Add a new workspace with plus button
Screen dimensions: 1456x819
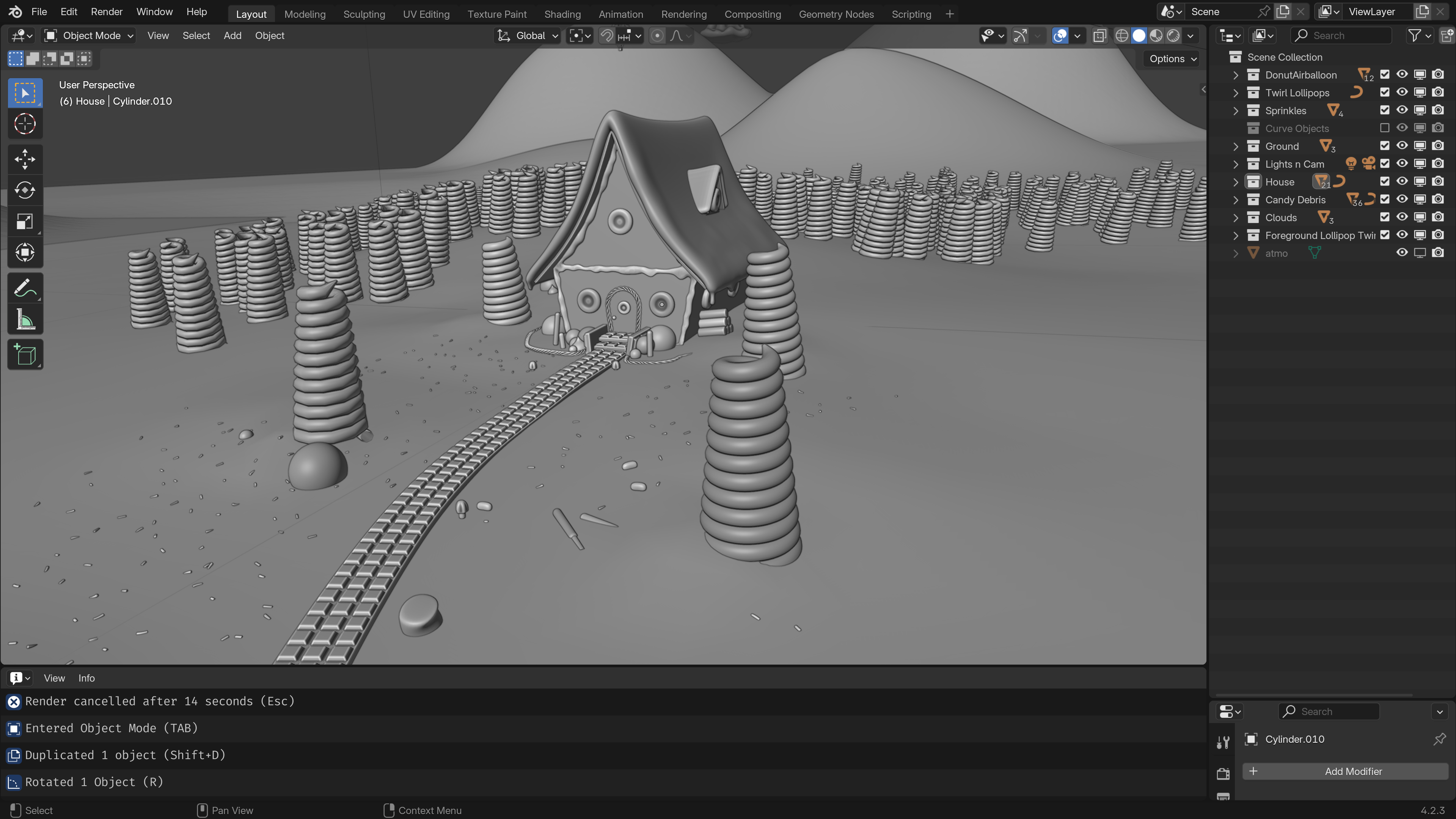click(x=950, y=14)
